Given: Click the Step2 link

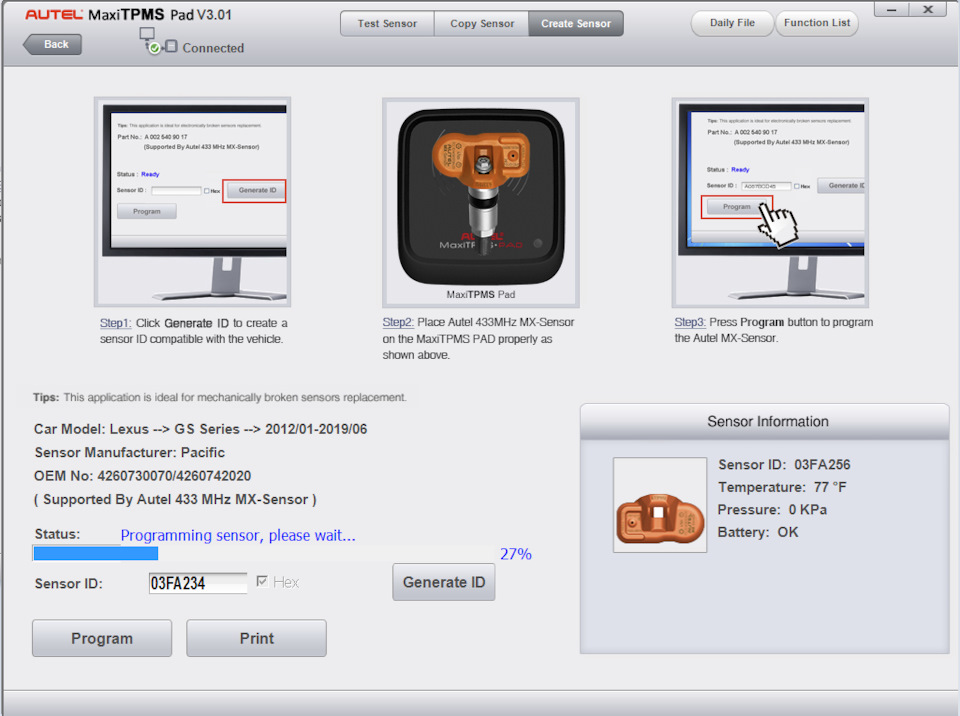Looking at the screenshot, I should (398, 322).
